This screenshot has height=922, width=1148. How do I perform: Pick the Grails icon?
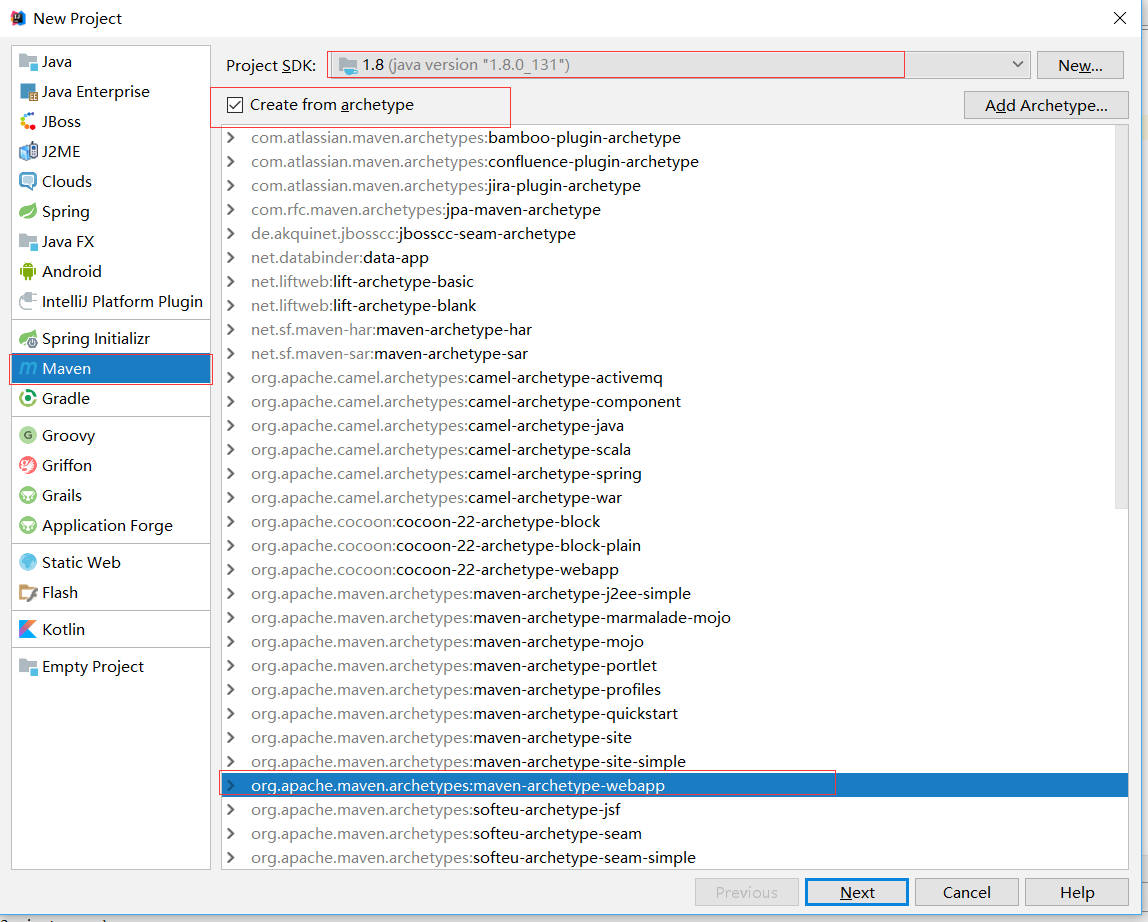coord(28,496)
